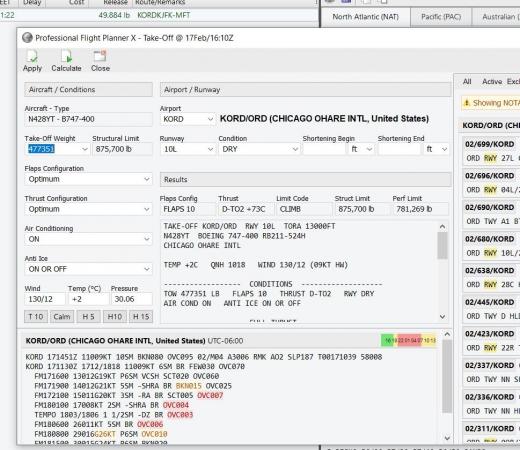Click the Active NOTAM filter tab
The width and height of the screenshot is (520, 450).
tap(492, 81)
